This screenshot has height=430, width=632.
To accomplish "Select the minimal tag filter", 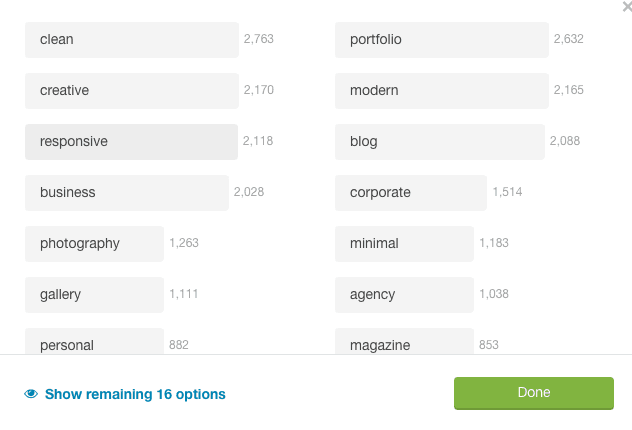I will coord(404,244).
